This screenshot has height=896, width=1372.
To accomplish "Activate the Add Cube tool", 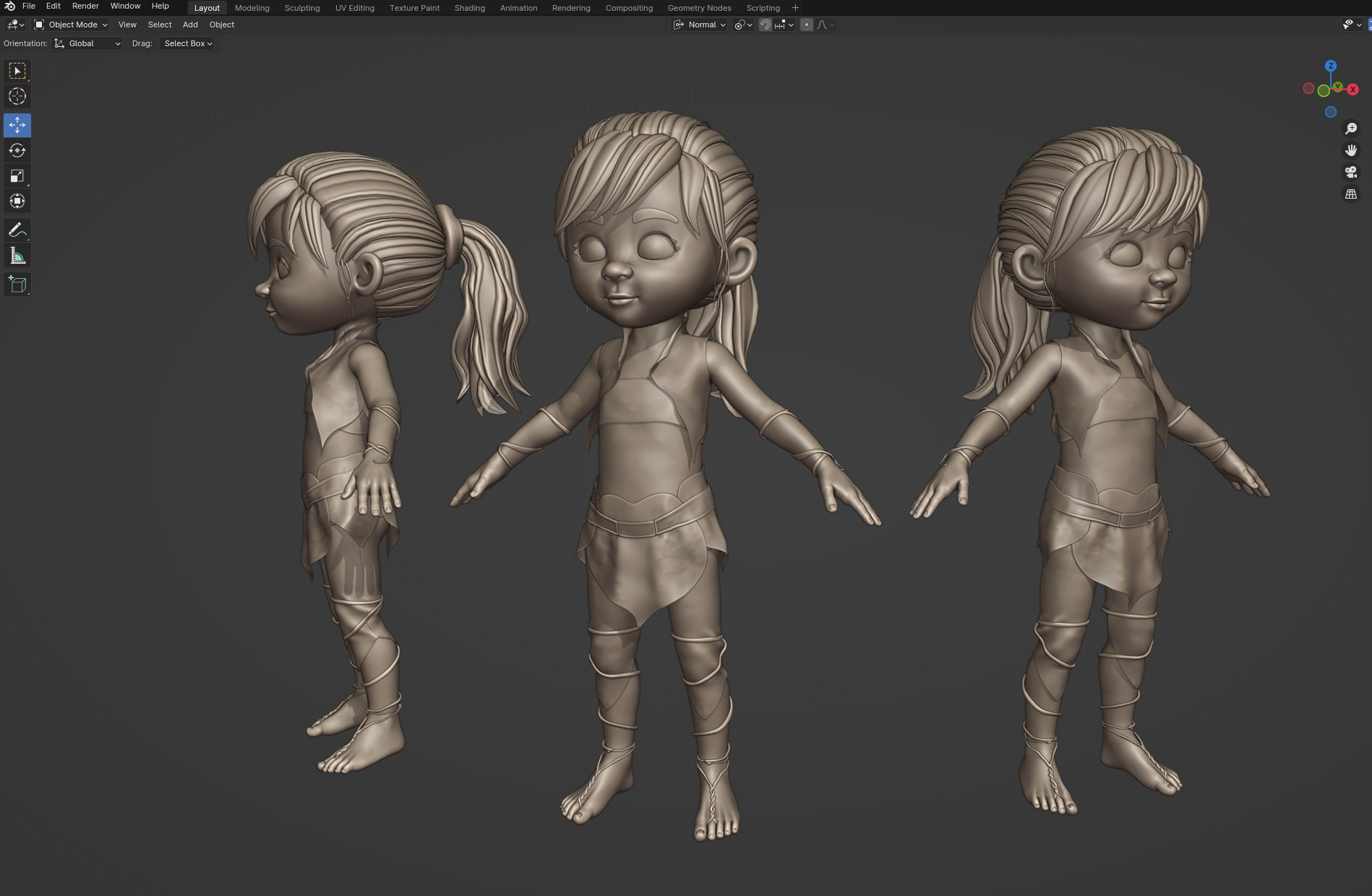I will click(x=17, y=284).
